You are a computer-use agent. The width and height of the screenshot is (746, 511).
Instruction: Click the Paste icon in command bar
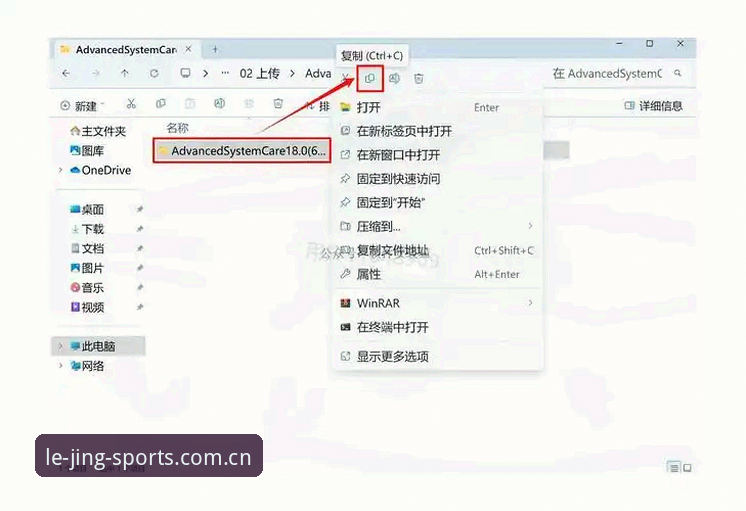[x=190, y=104]
